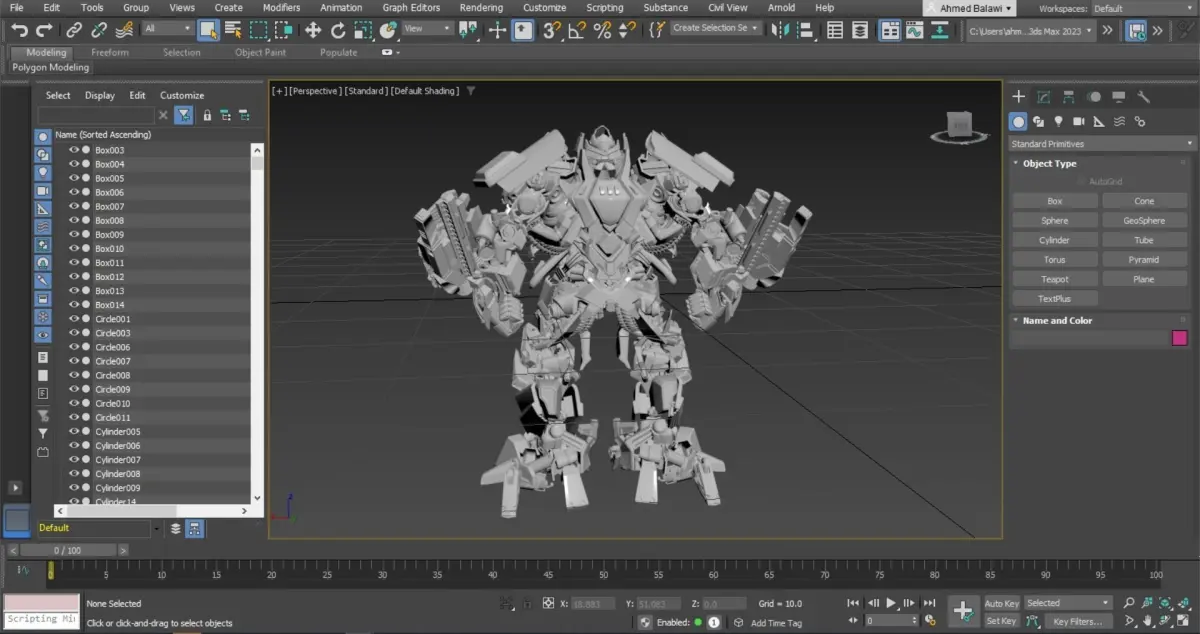Activate the Select and Rotate tool

[x=338, y=30]
